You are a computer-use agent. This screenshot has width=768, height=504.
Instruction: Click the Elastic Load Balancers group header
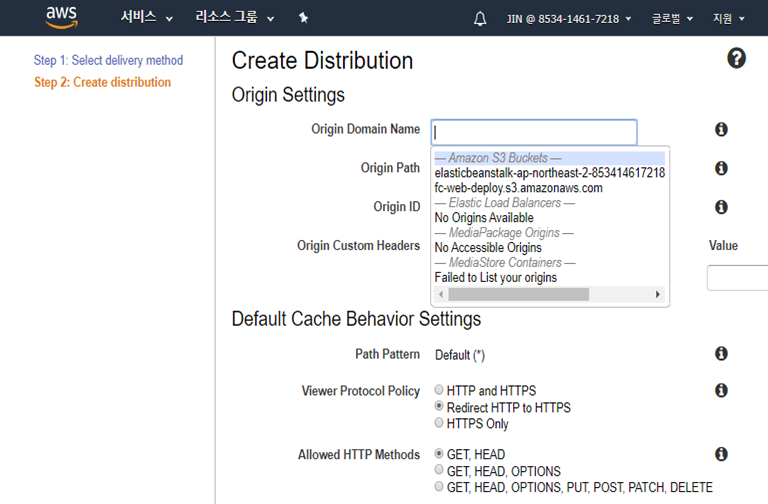click(x=504, y=203)
